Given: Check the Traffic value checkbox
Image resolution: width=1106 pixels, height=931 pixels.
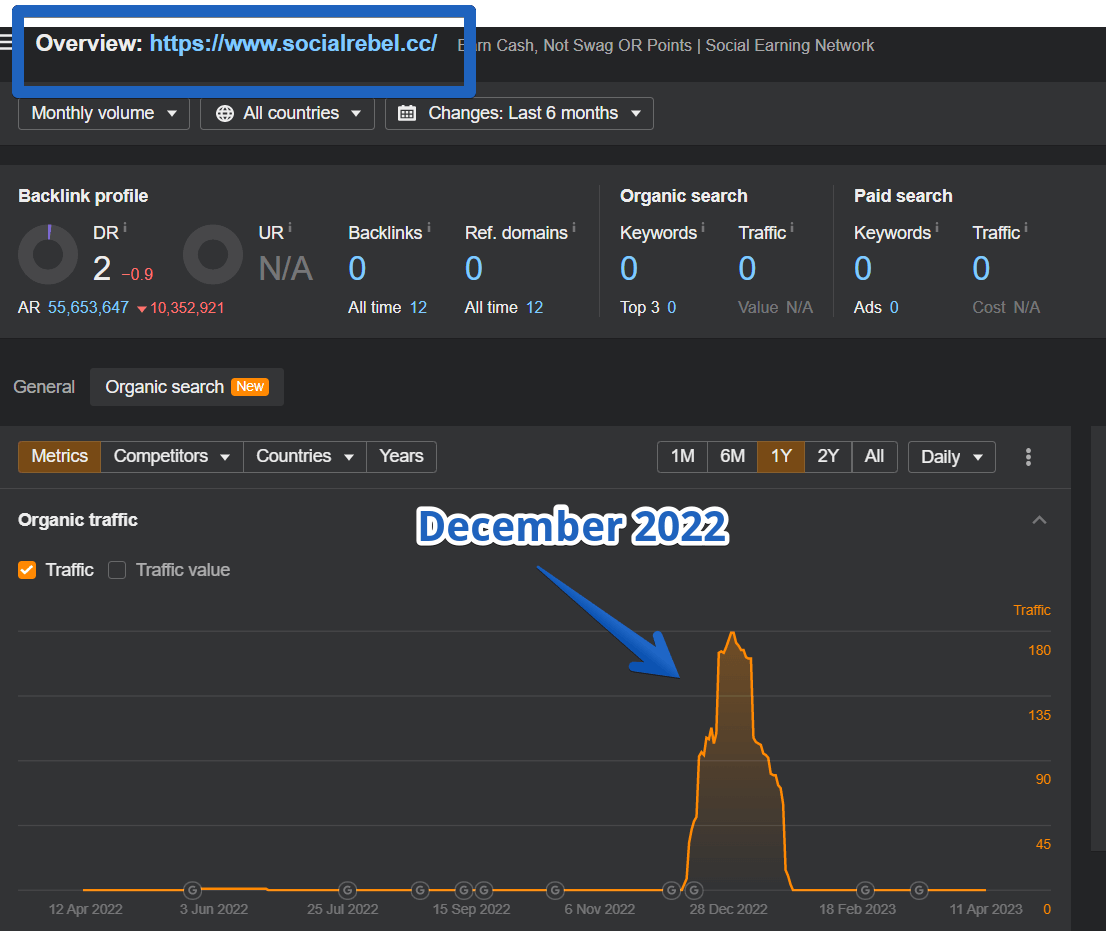Looking at the screenshot, I should [x=117, y=570].
